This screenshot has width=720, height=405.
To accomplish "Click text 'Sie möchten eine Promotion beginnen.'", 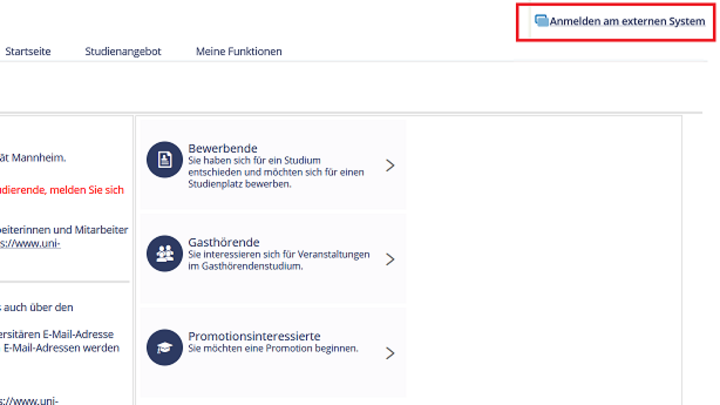I will [x=273, y=349].
